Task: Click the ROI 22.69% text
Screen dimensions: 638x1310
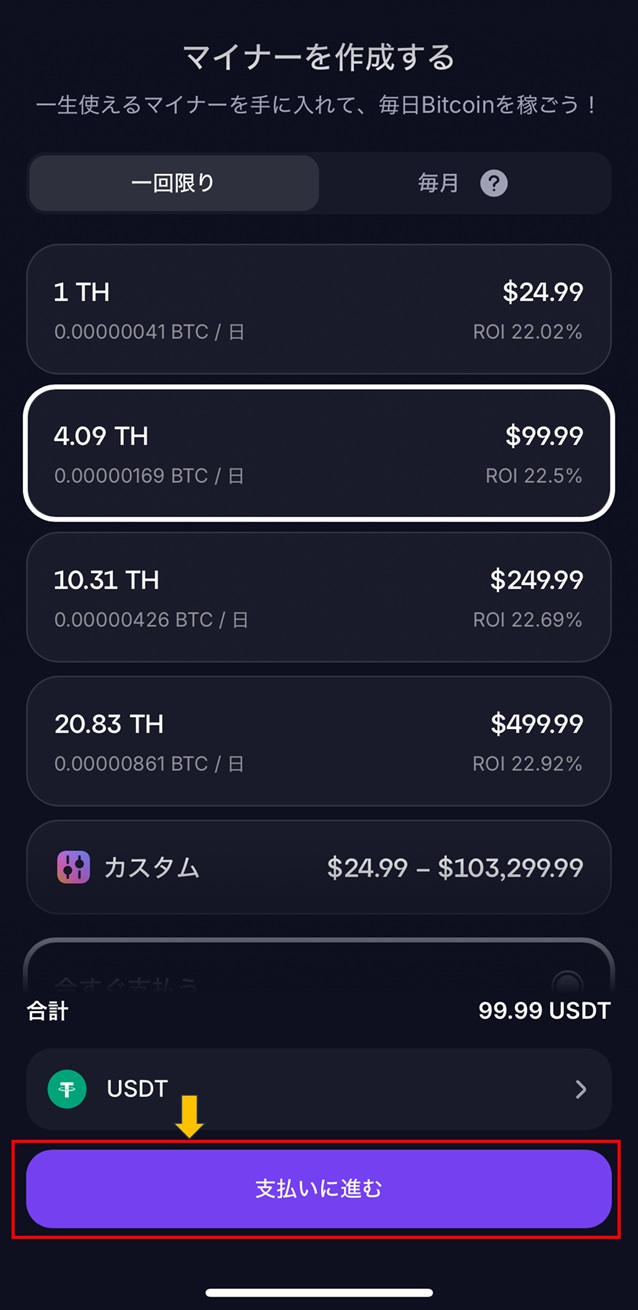Action: [x=527, y=620]
